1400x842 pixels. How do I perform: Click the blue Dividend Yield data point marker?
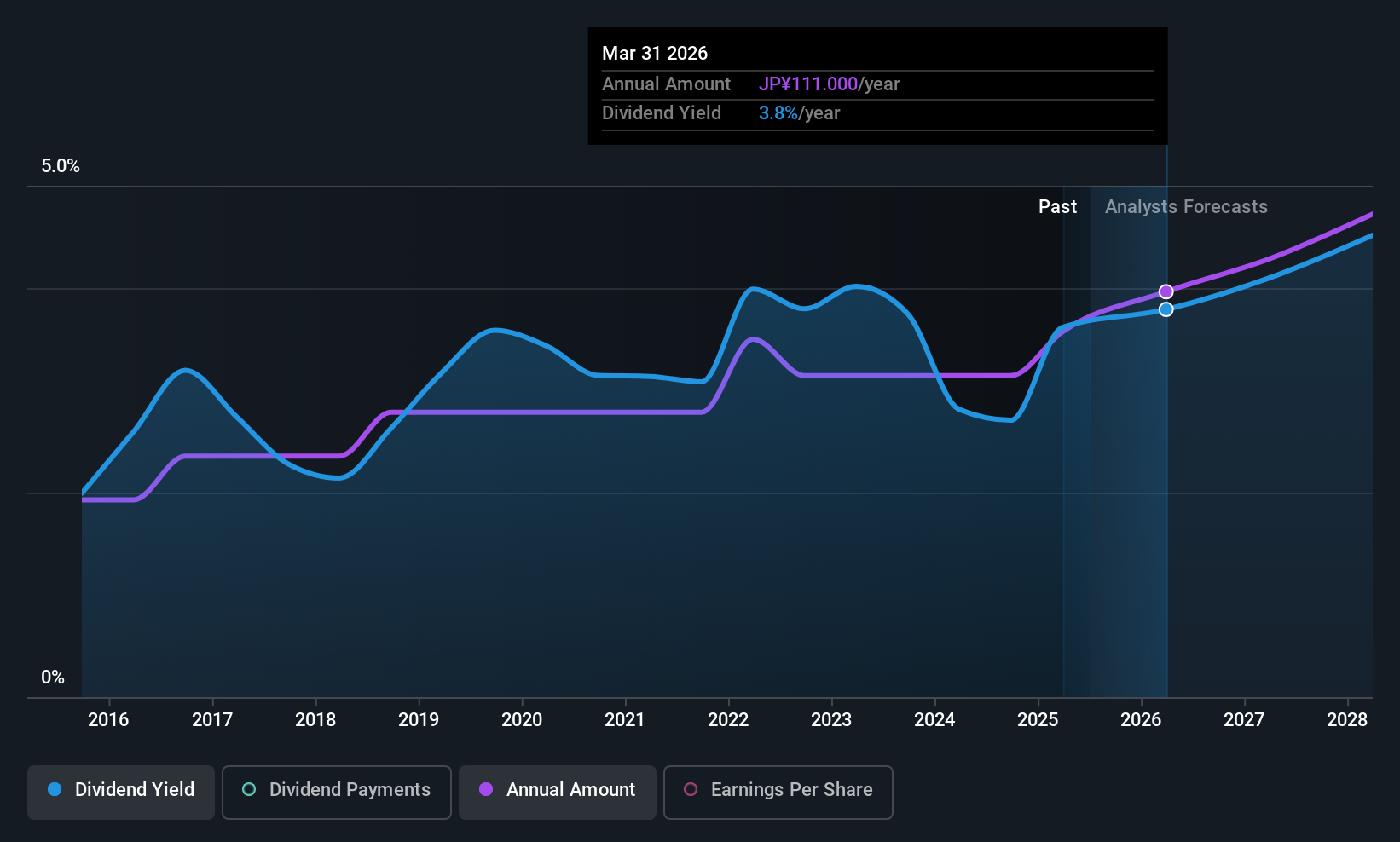click(1166, 309)
